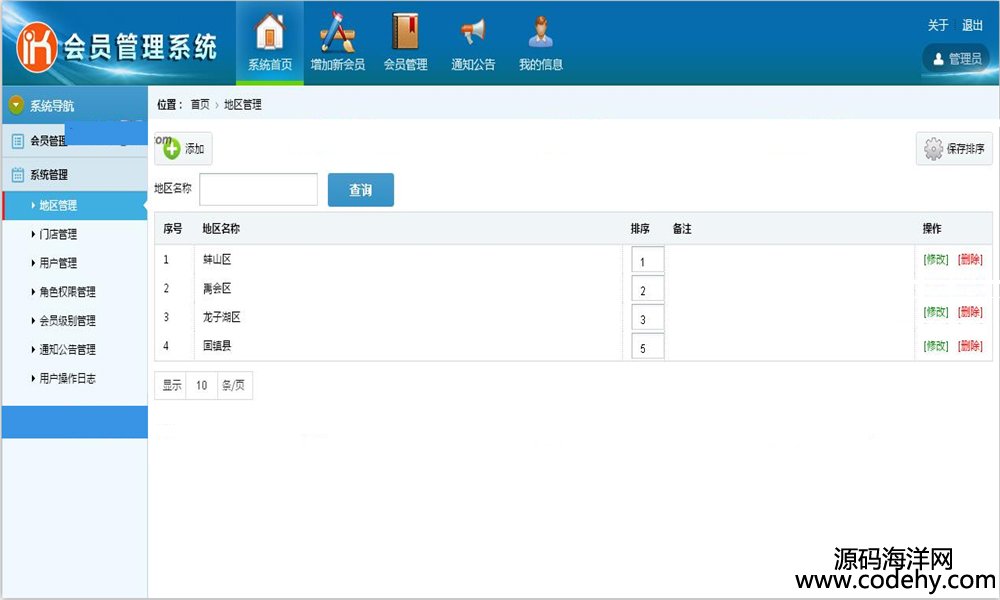Click the 龙子湖区 region name cell

(x=221, y=316)
